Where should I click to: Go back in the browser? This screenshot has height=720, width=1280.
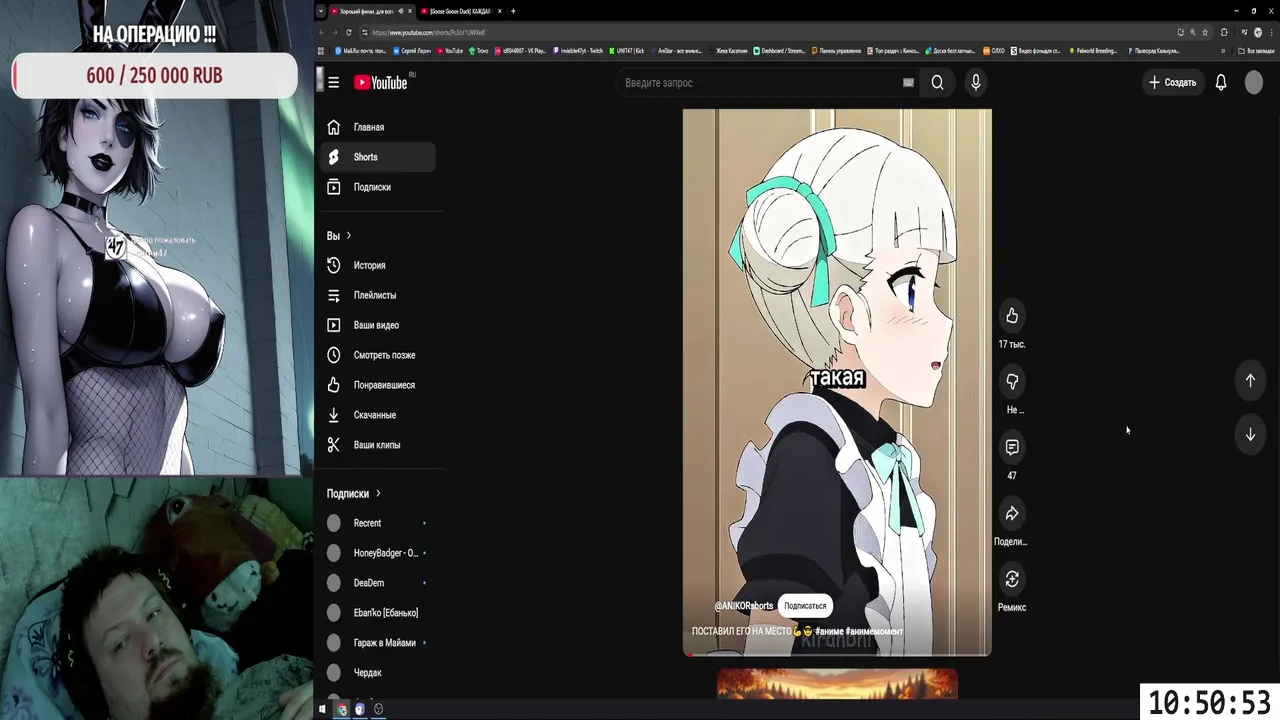(322, 32)
